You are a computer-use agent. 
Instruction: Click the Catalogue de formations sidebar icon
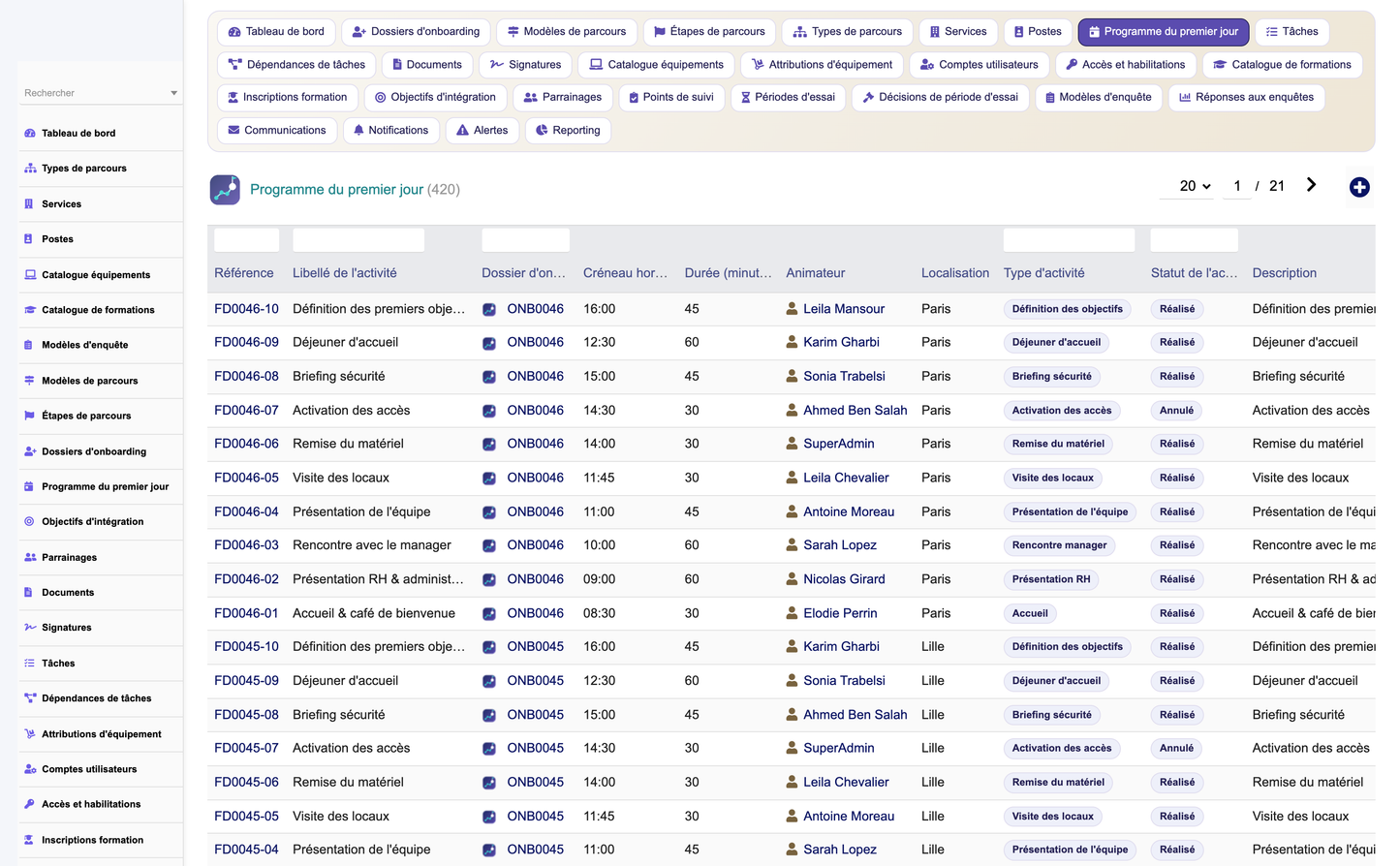[30, 310]
